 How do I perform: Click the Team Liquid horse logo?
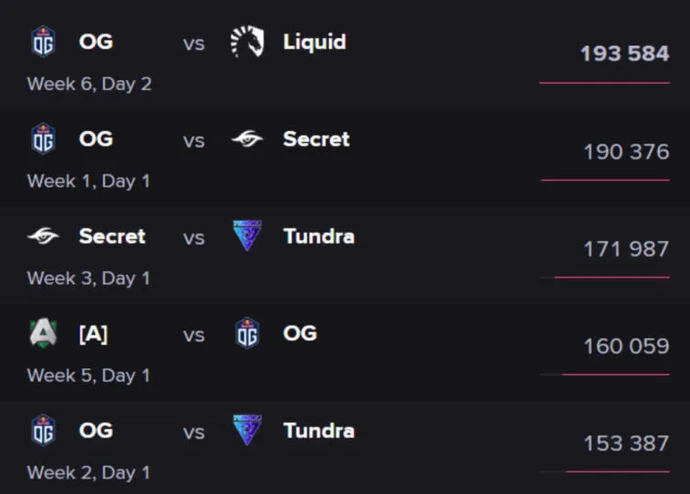click(247, 42)
